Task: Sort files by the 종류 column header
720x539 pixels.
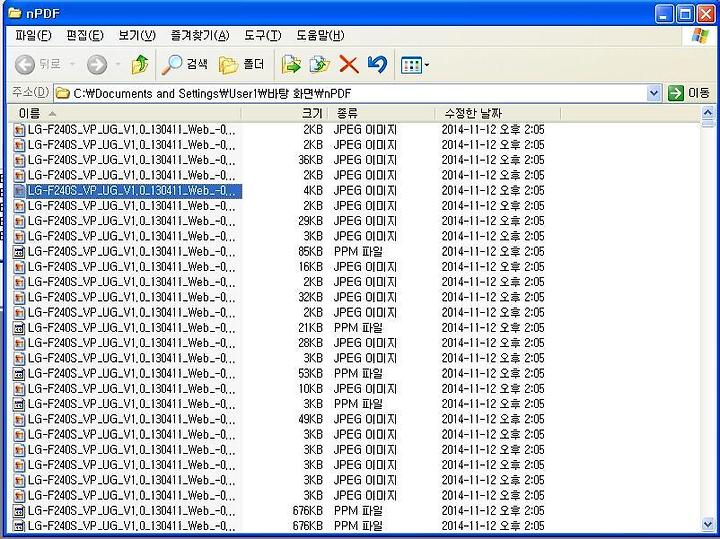Action: click(382, 113)
